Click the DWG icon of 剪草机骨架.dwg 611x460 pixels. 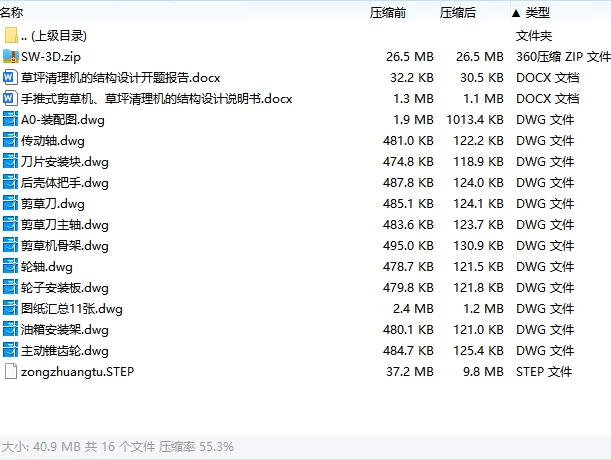tap(10, 246)
